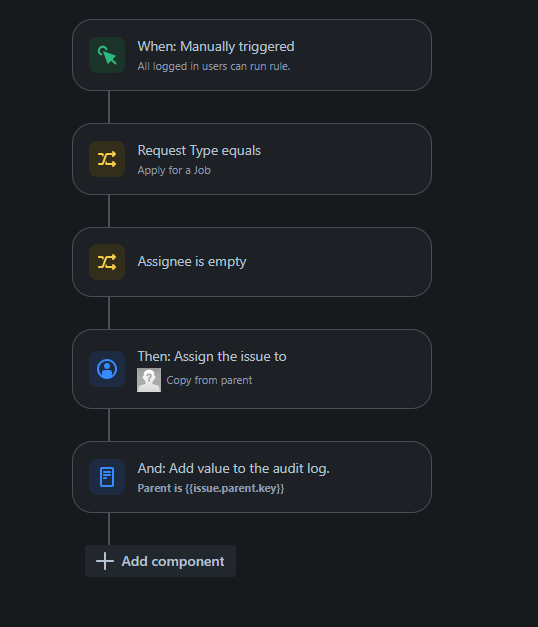This screenshot has height=627, width=538.
Task: Click the connector line between Assignee and Assign action
Action: [x=109, y=313]
